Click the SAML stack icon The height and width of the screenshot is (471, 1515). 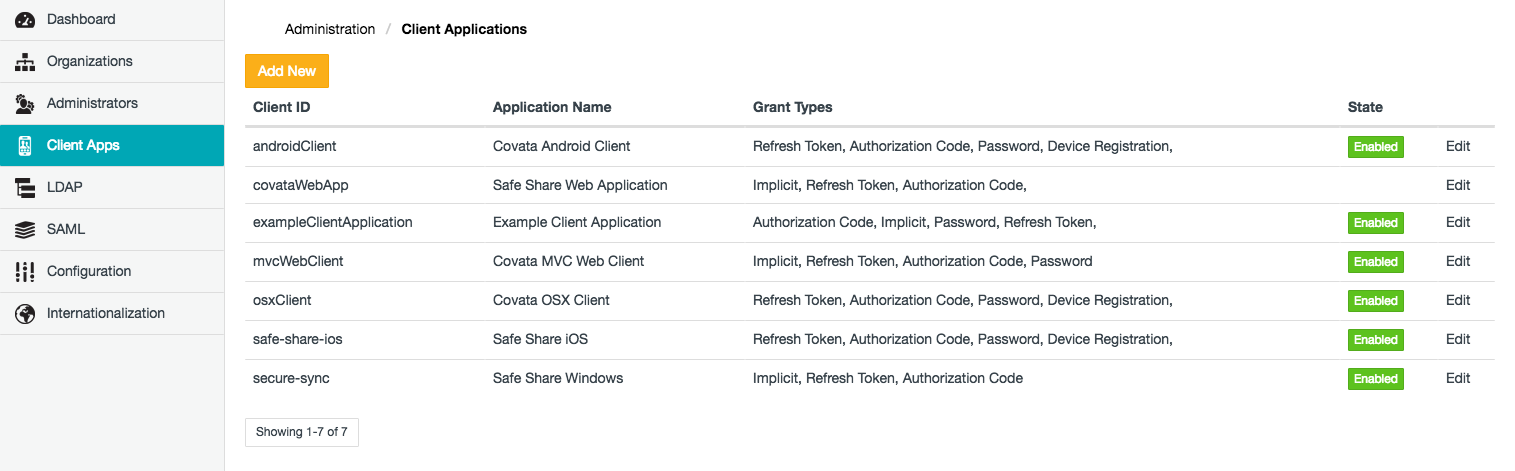[x=25, y=230]
